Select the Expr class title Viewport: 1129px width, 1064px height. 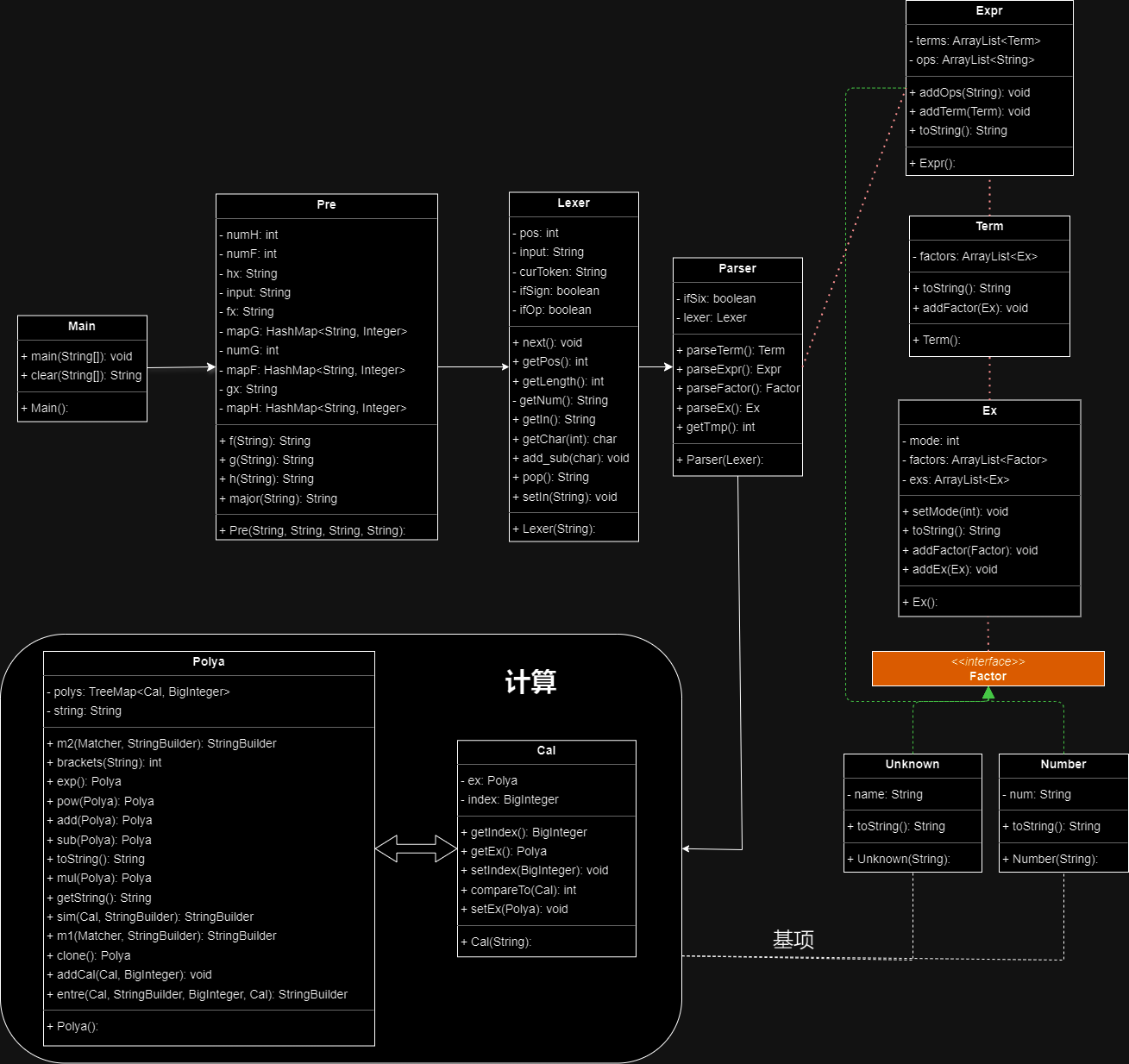[x=989, y=12]
